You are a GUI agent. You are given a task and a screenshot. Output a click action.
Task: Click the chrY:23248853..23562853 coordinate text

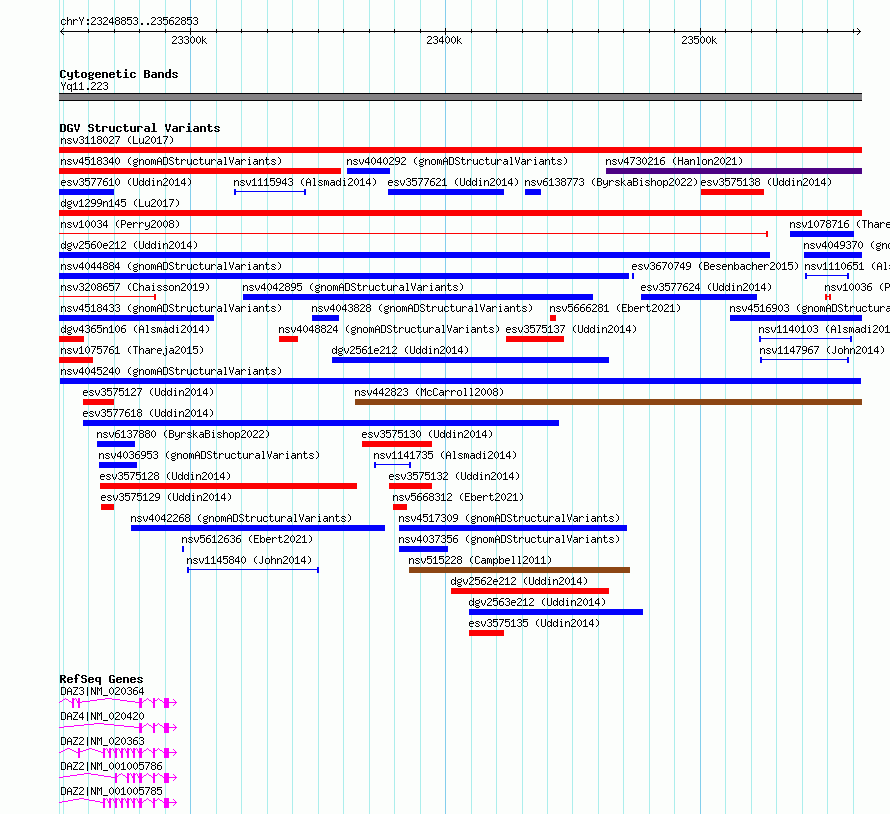click(129, 22)
